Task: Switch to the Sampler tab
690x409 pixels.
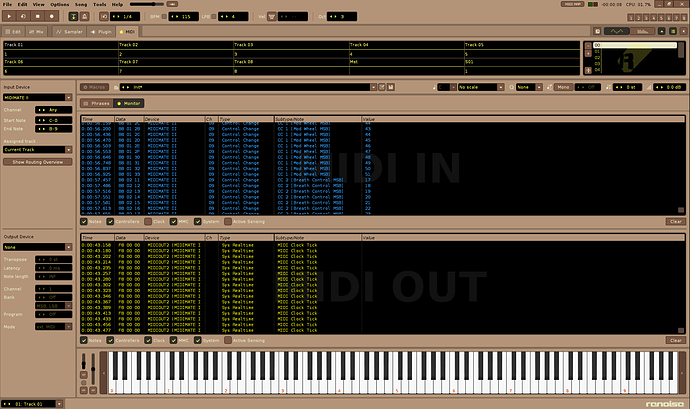Action: click(69, 32)
